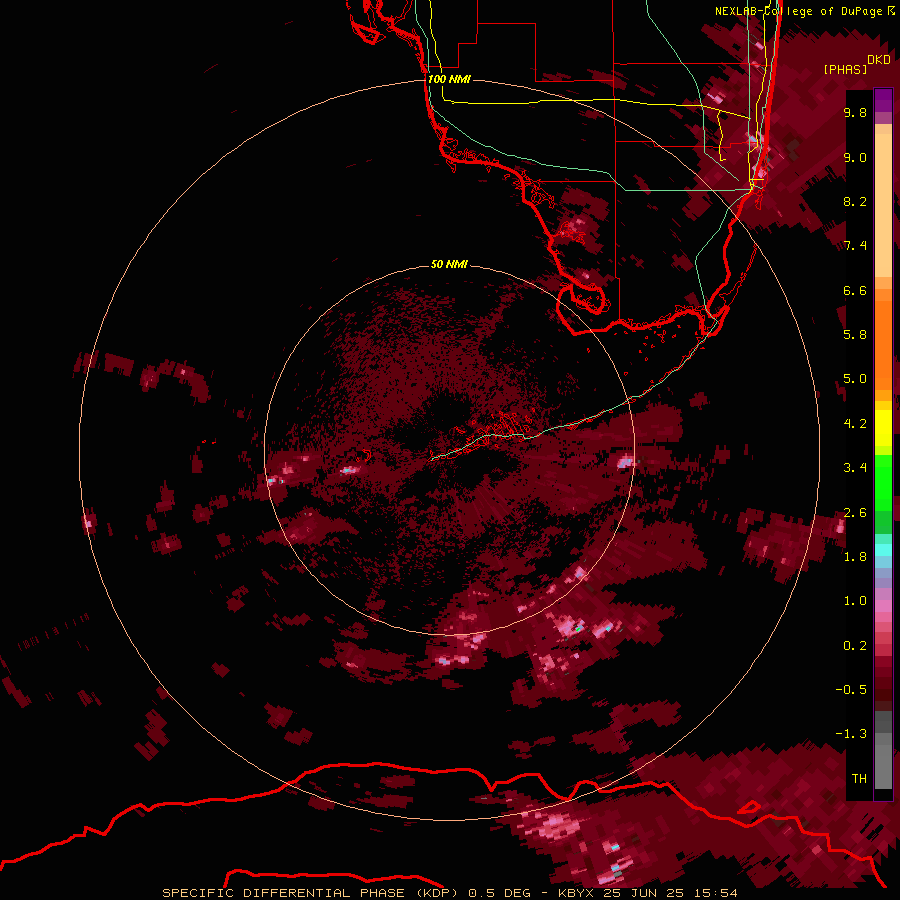900x900 pixels.
Task: Select the 100 NMI range ring label
Action: [449, 79]
